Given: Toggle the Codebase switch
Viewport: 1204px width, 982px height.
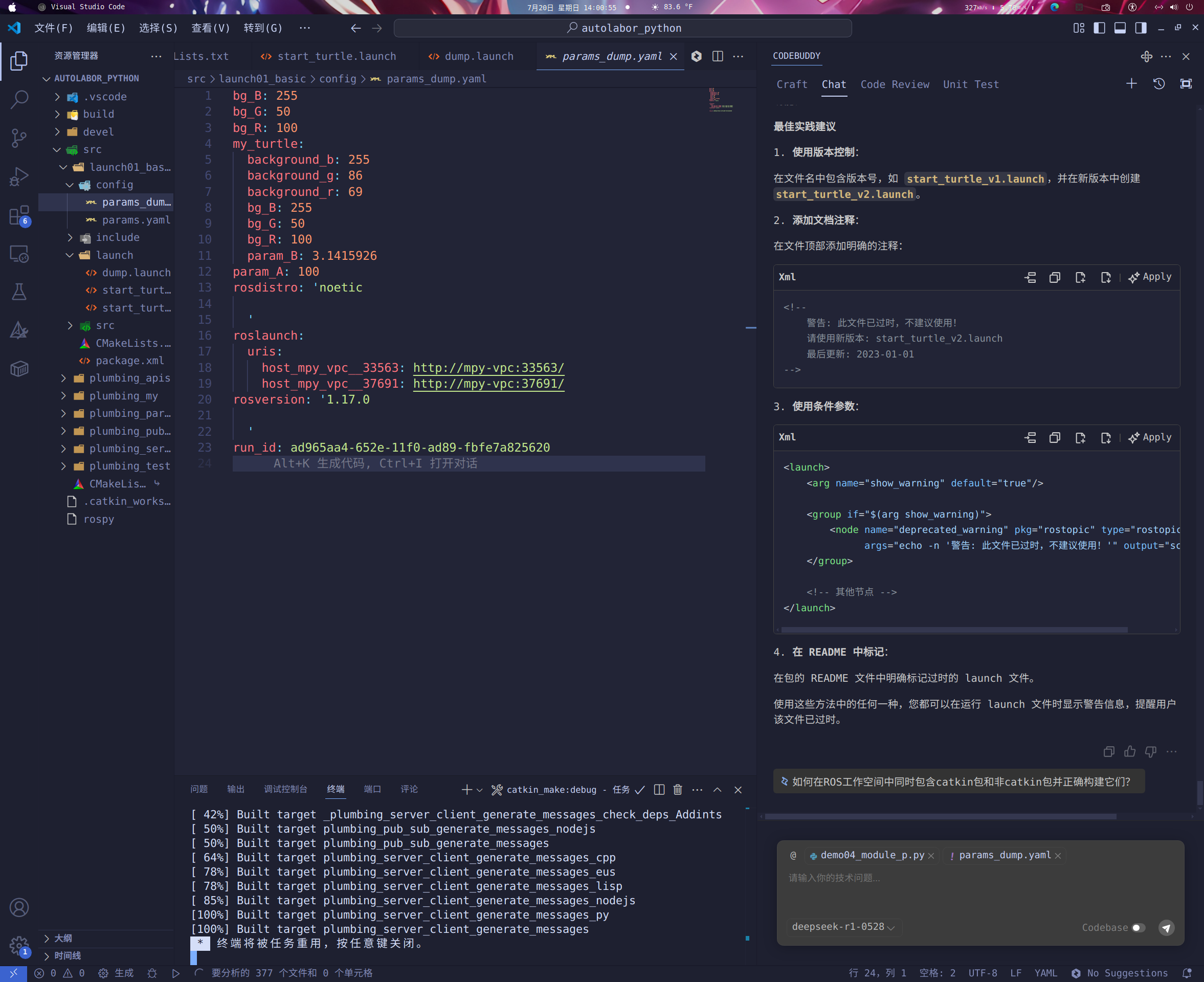Looking at the screenshot, I should 1139,928.
